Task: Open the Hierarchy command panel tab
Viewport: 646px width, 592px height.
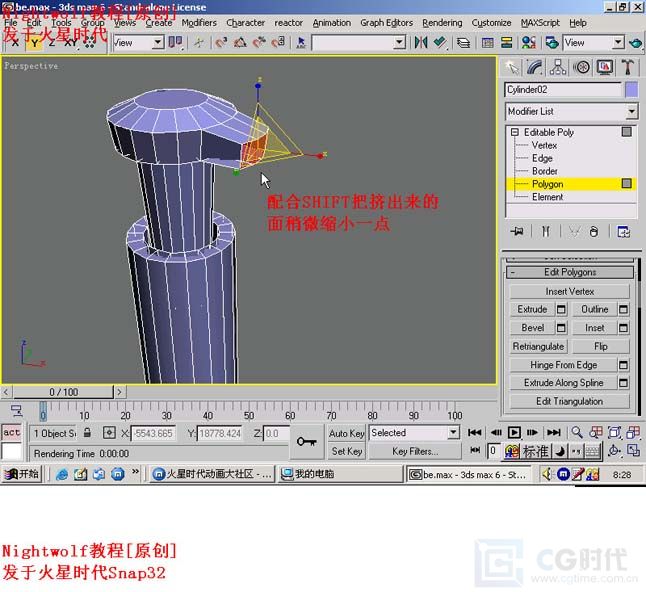Action: click(x=557, y=67)
